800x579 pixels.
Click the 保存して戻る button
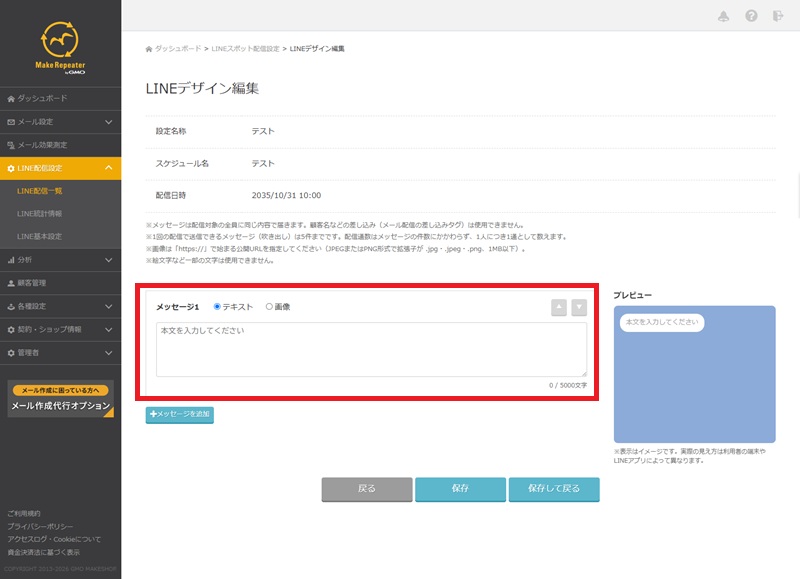coord(554,489)
